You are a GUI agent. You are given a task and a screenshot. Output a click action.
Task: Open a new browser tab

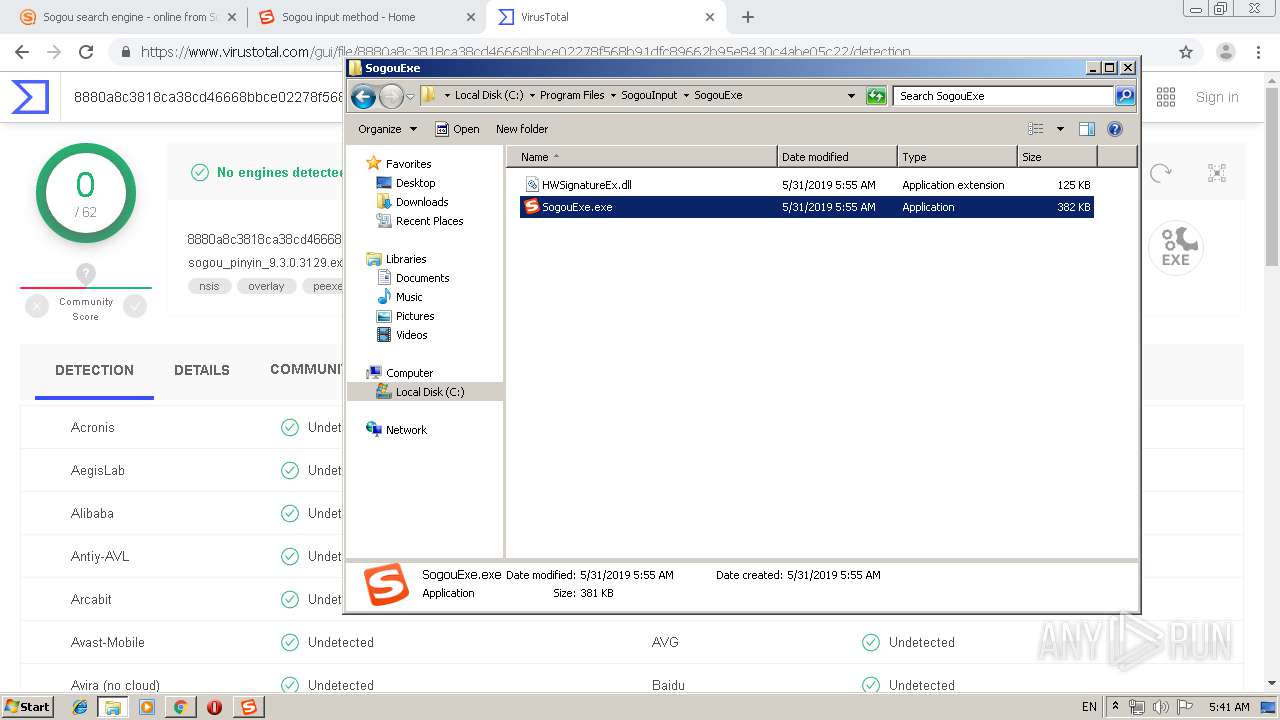coord(747,17)
